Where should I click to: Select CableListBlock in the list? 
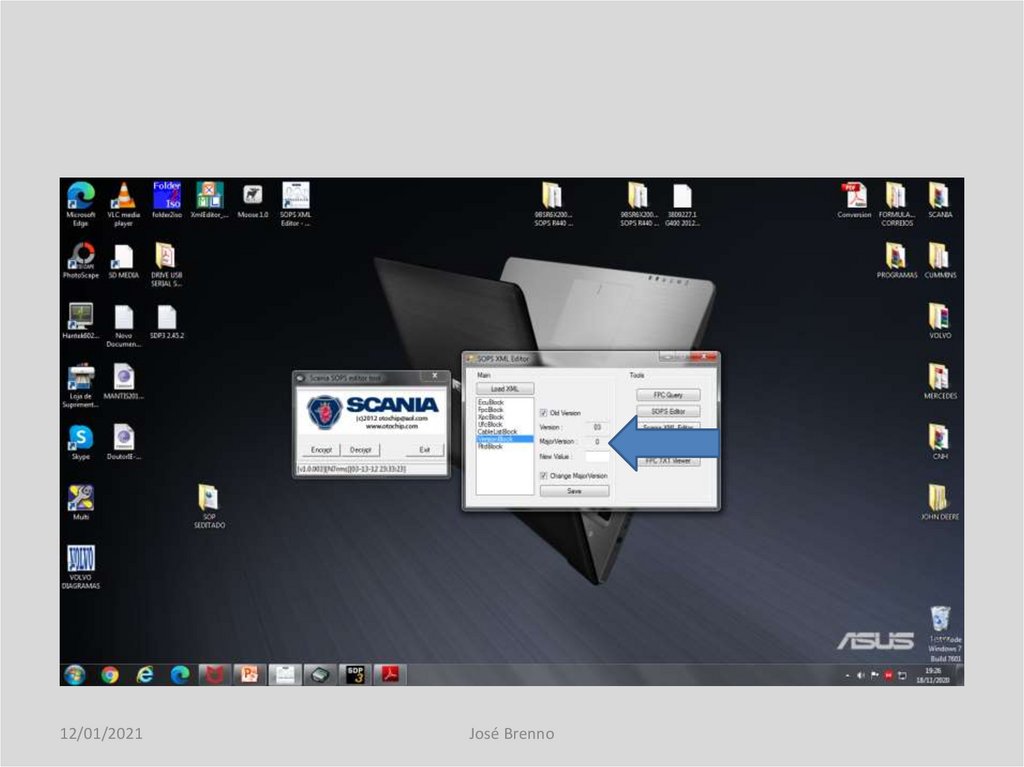(x=497, y=431)
